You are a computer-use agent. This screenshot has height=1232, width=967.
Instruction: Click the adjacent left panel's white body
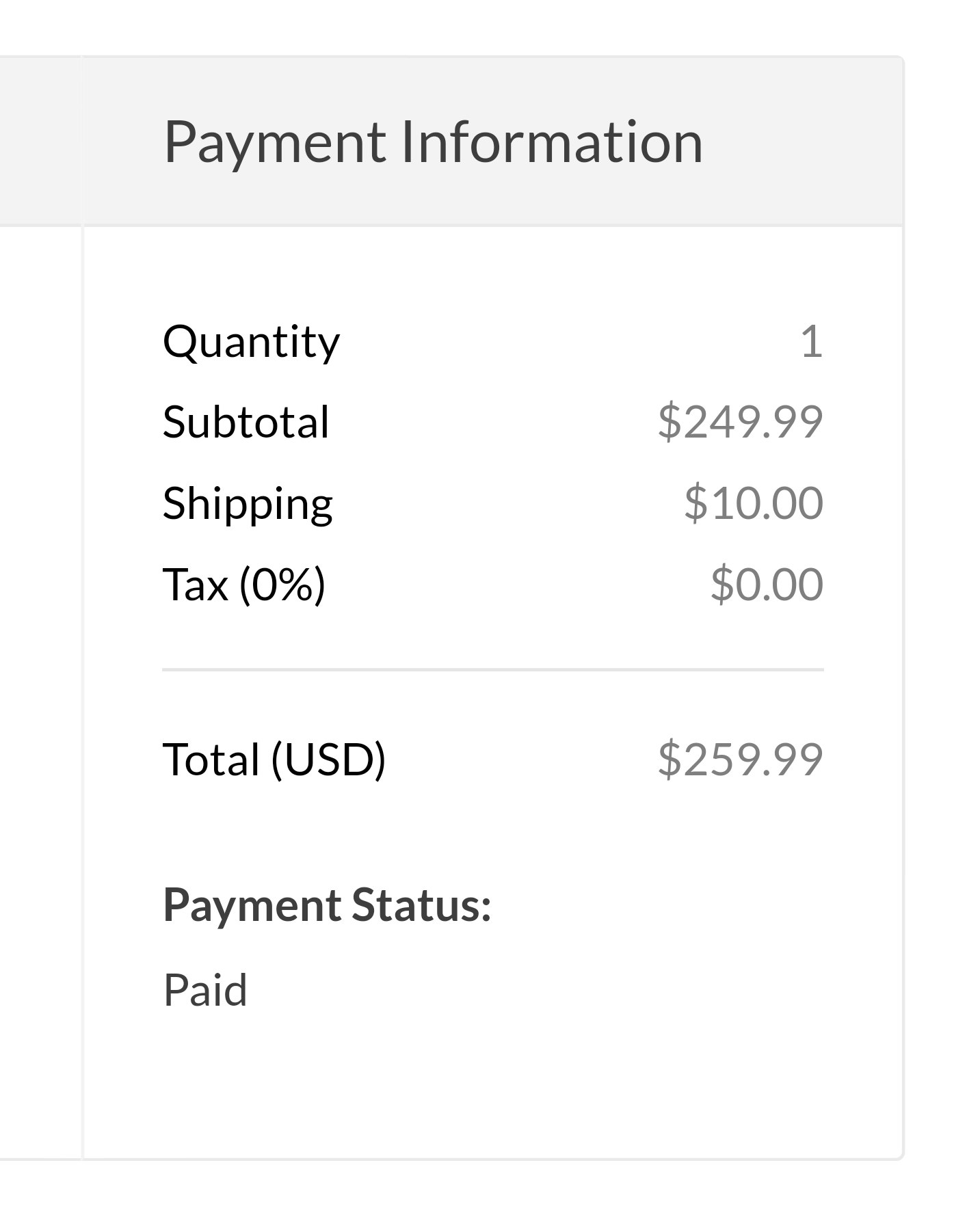(40, 684)
